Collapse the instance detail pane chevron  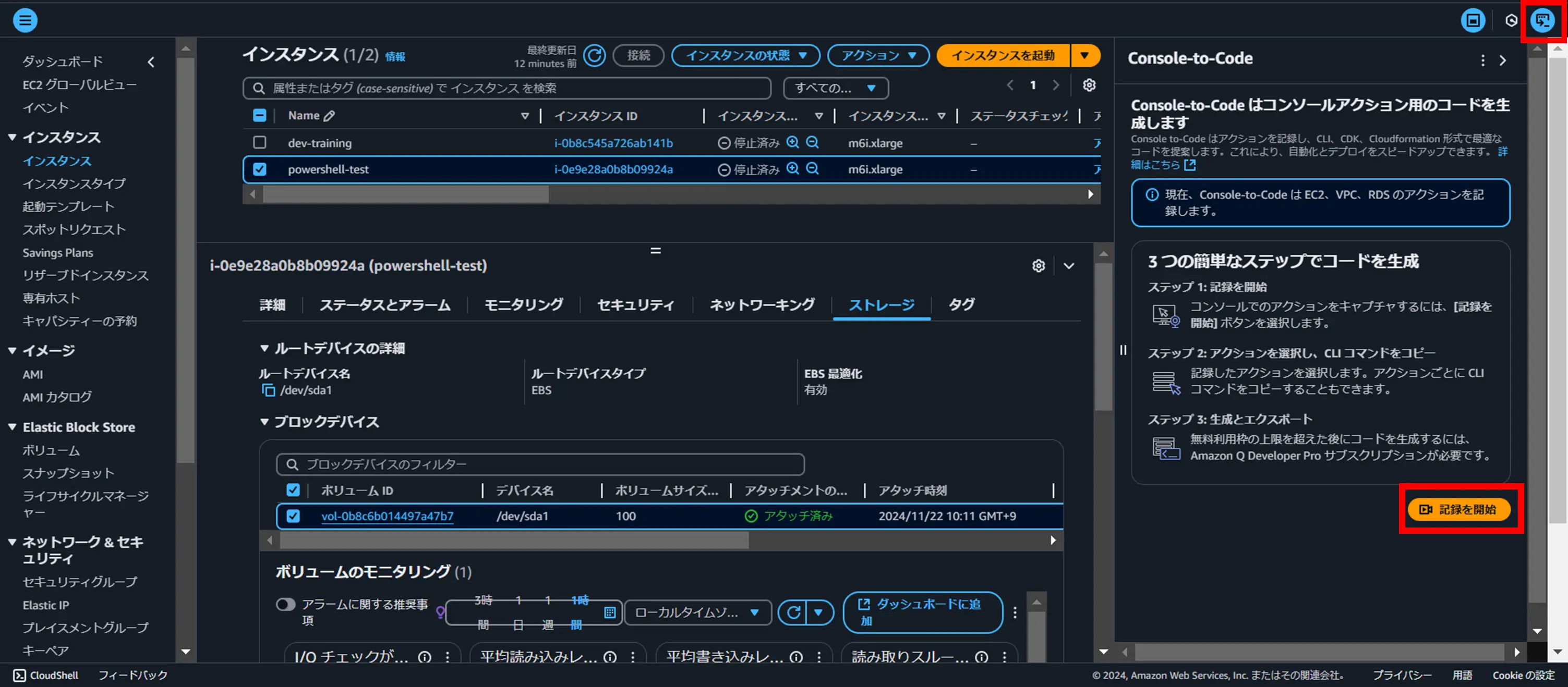1068,266
